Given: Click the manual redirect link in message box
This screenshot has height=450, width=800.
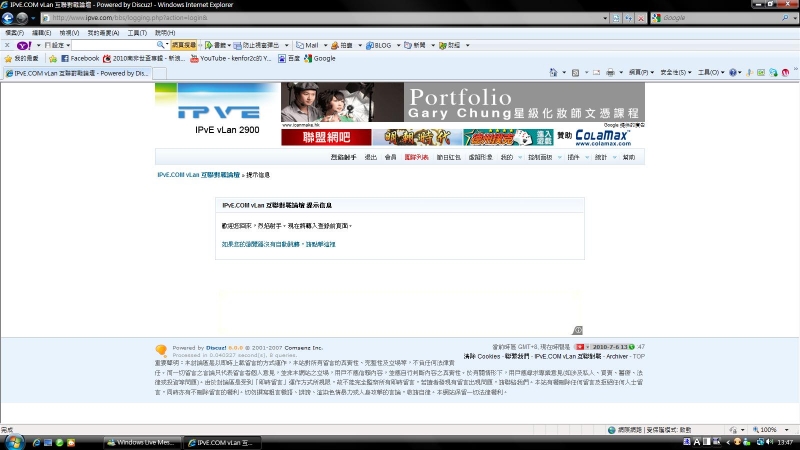Looking at the screenshot, I should click(279, 244).
